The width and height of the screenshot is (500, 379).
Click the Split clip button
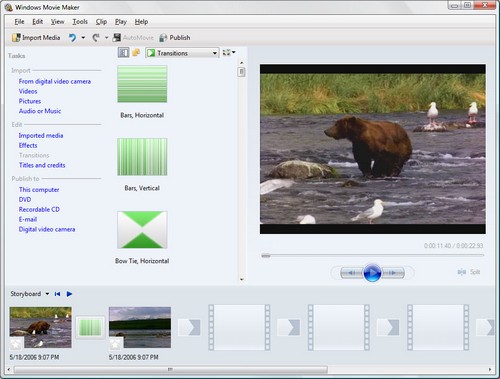[x=469, y=272]
